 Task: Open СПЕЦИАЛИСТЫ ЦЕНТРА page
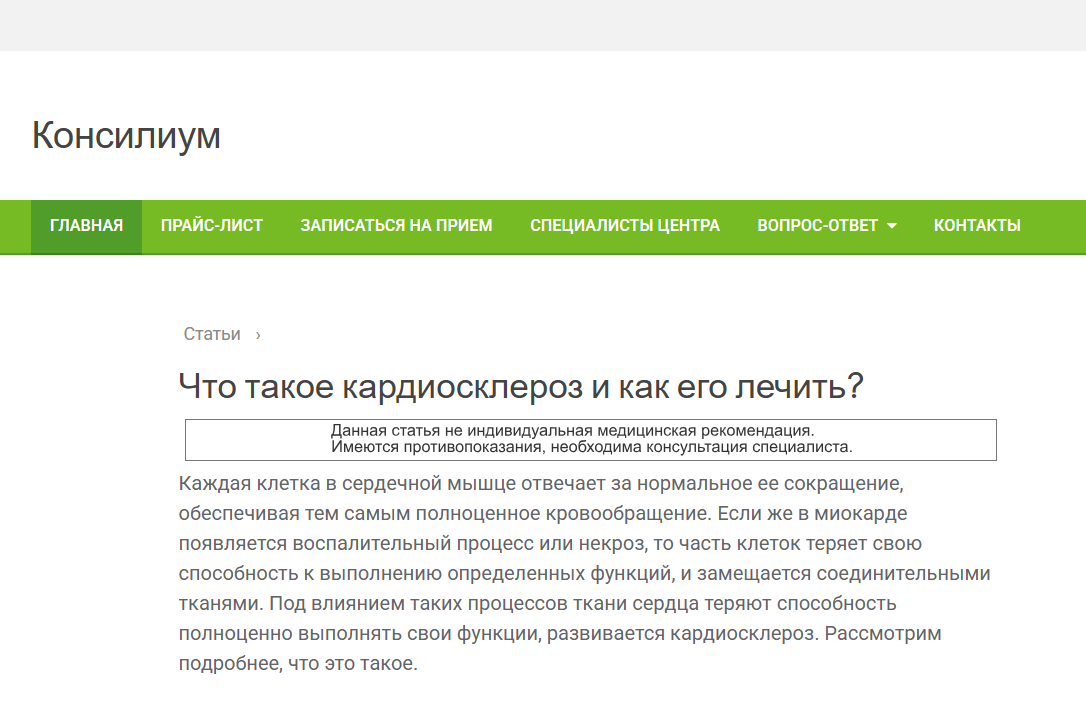coord(625,227)
